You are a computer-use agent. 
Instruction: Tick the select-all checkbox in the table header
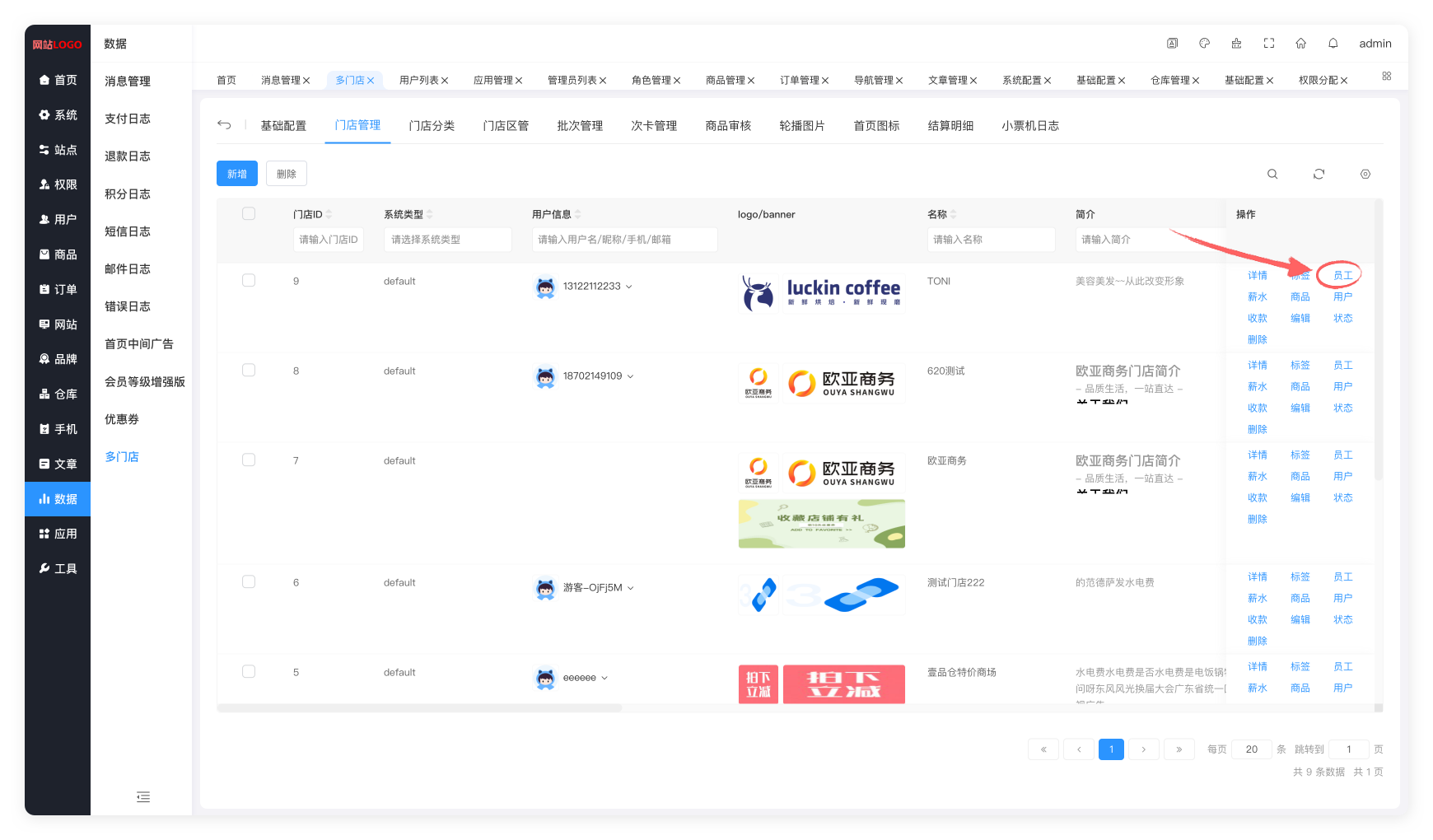pyautogui.click(x=249, y=214)
